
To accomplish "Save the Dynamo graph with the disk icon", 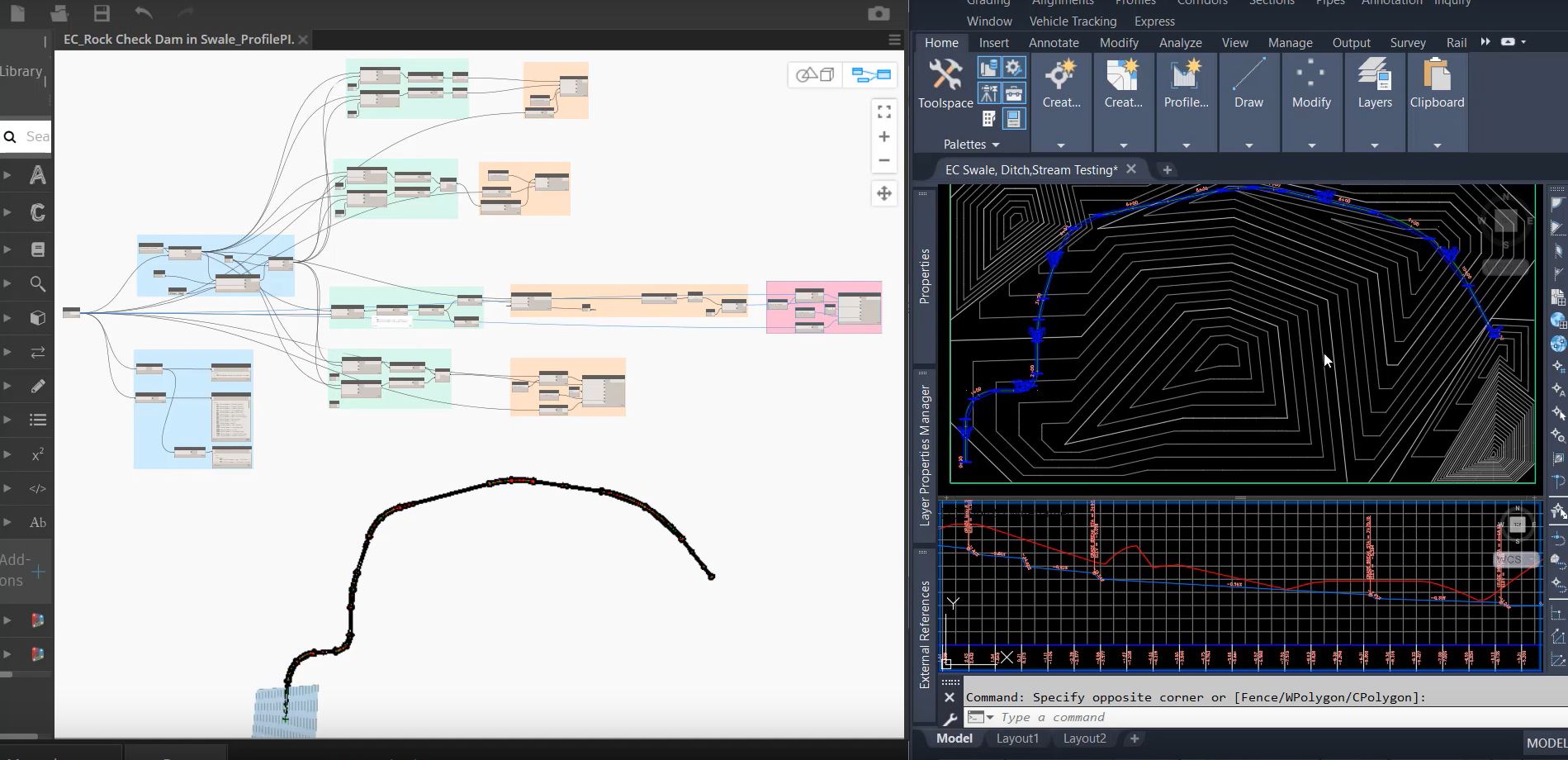I will point(102,12).
